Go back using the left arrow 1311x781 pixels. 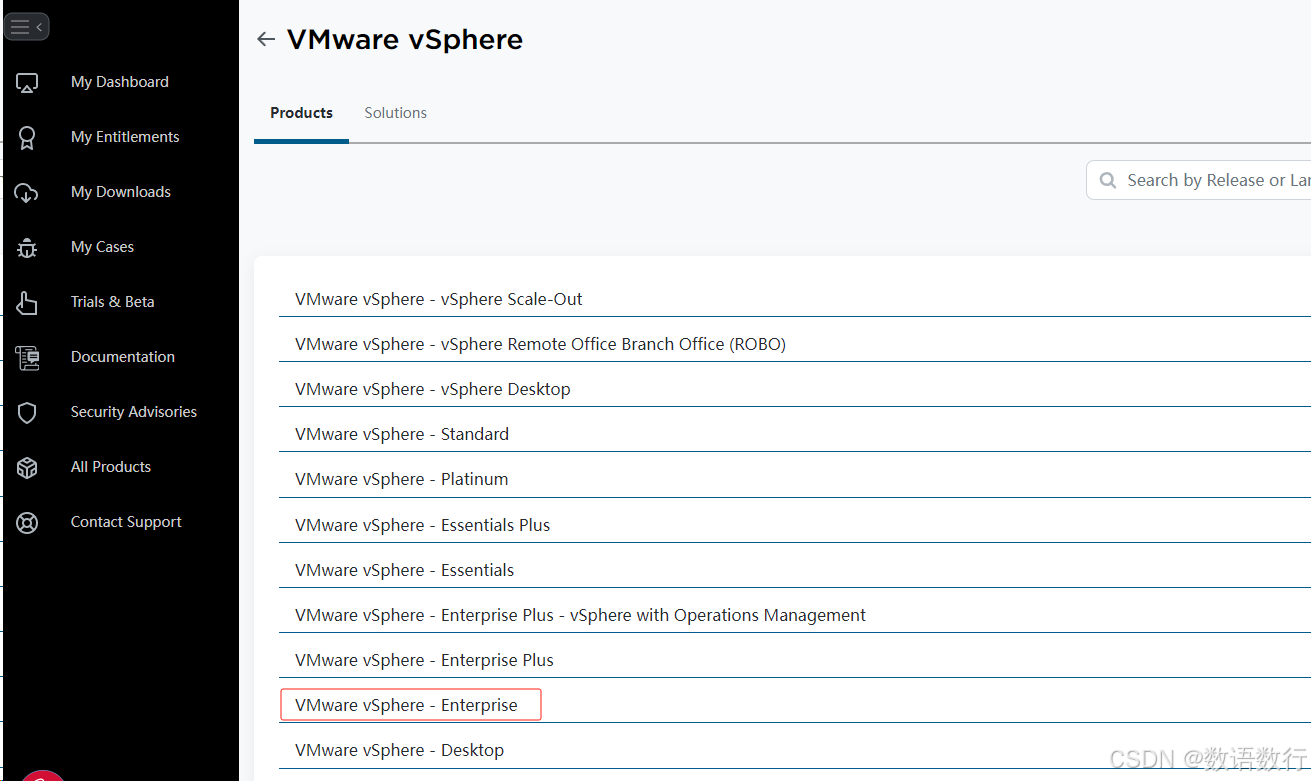265,39
